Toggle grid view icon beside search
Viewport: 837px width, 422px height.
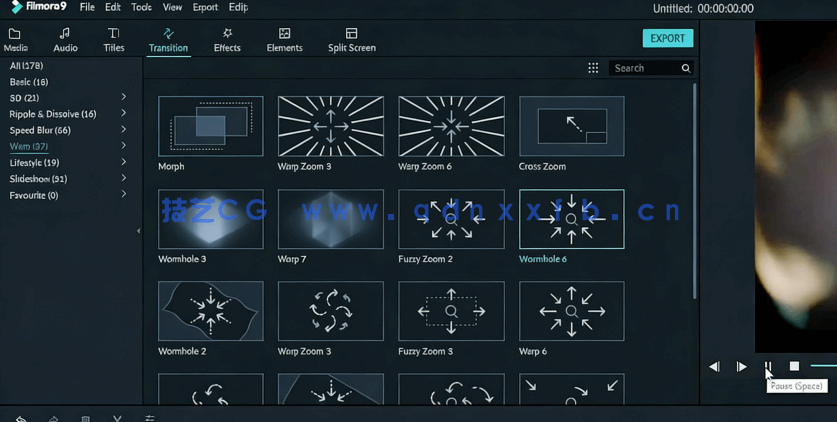pos(593,68)
